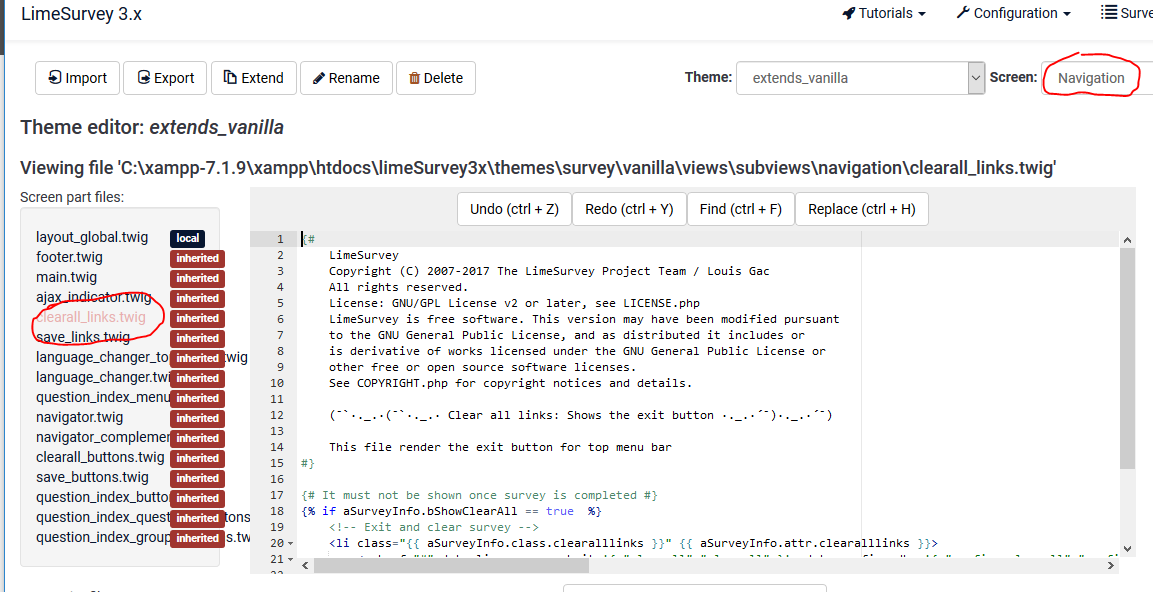Open question_index_butto file entry
The image size is (1153, 592).
point(103,497)
